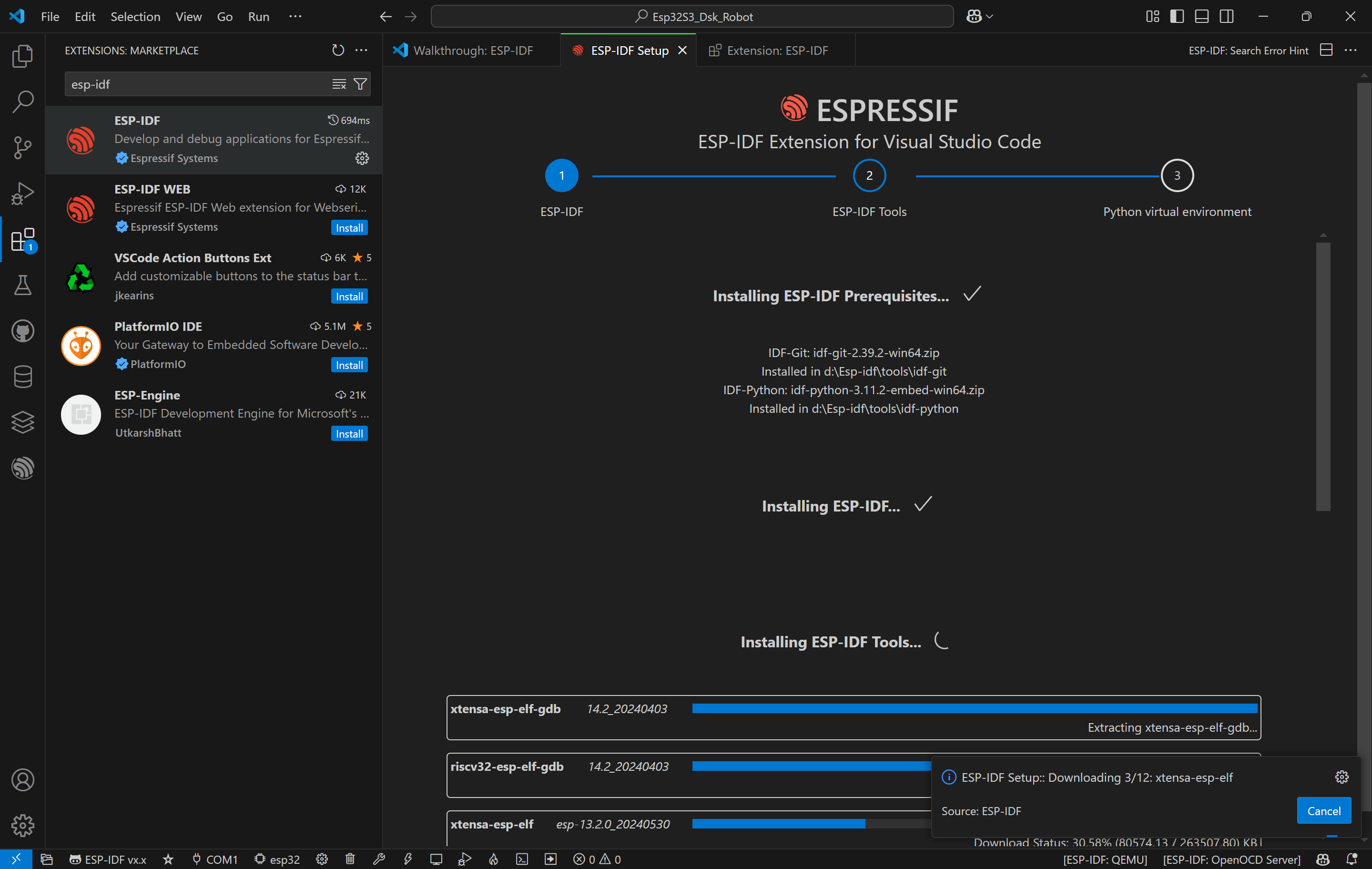Install the PlatformIO IDE extension

pyautogui.click(x=349, y=365)
